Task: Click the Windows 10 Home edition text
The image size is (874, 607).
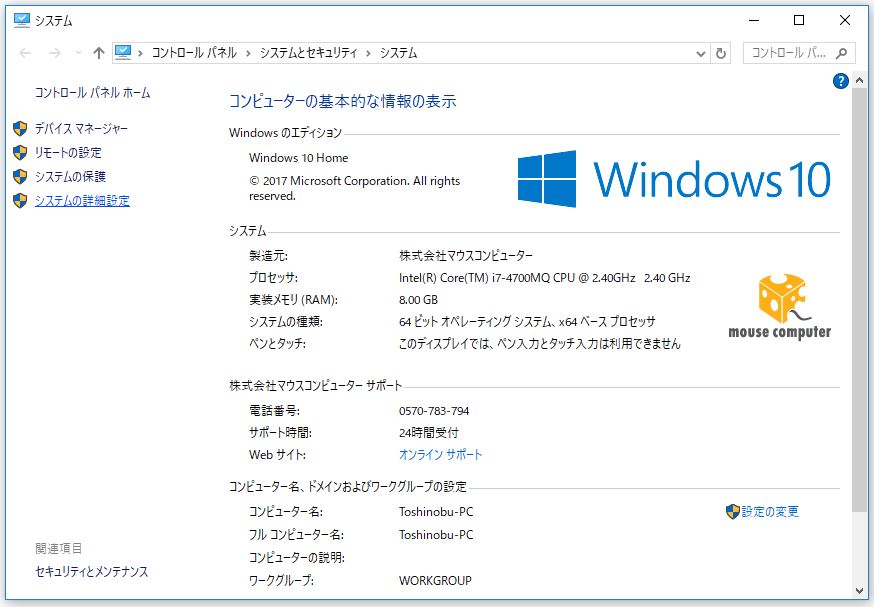Action: click(x=298, y=158)
